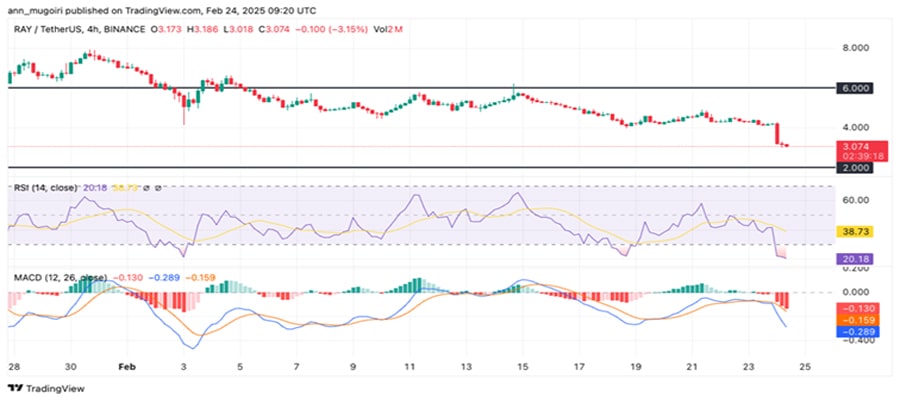Click the Vol 2M volume readout
Viewport: 900px width, 400px height.
point(387,29)
